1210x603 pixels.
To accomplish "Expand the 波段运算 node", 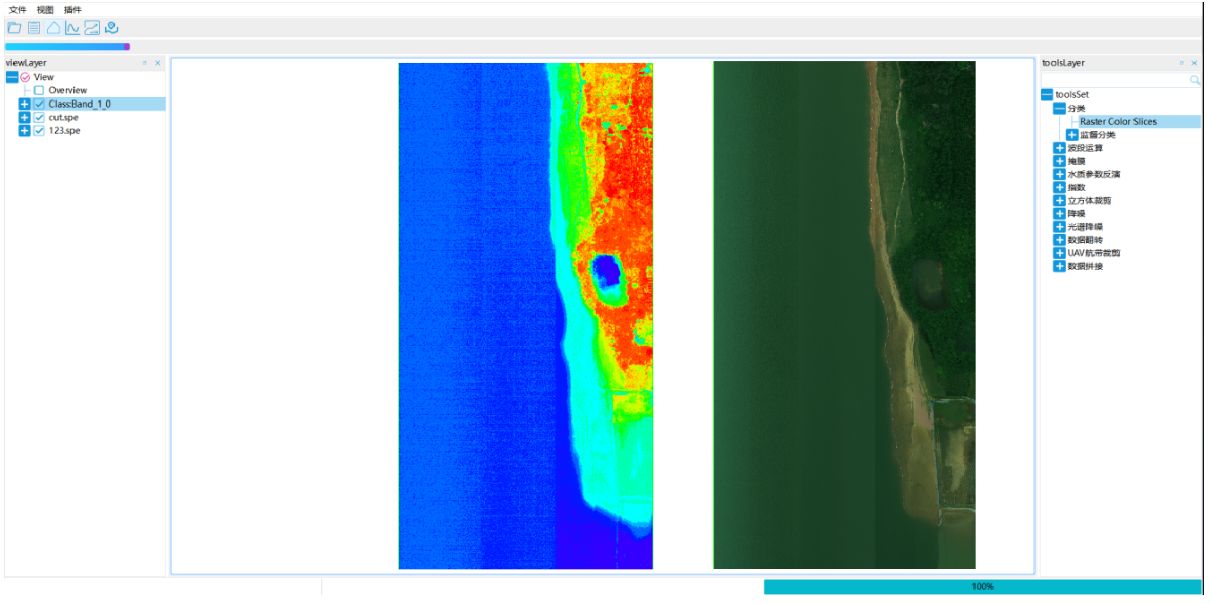I will click(1060, 148).
